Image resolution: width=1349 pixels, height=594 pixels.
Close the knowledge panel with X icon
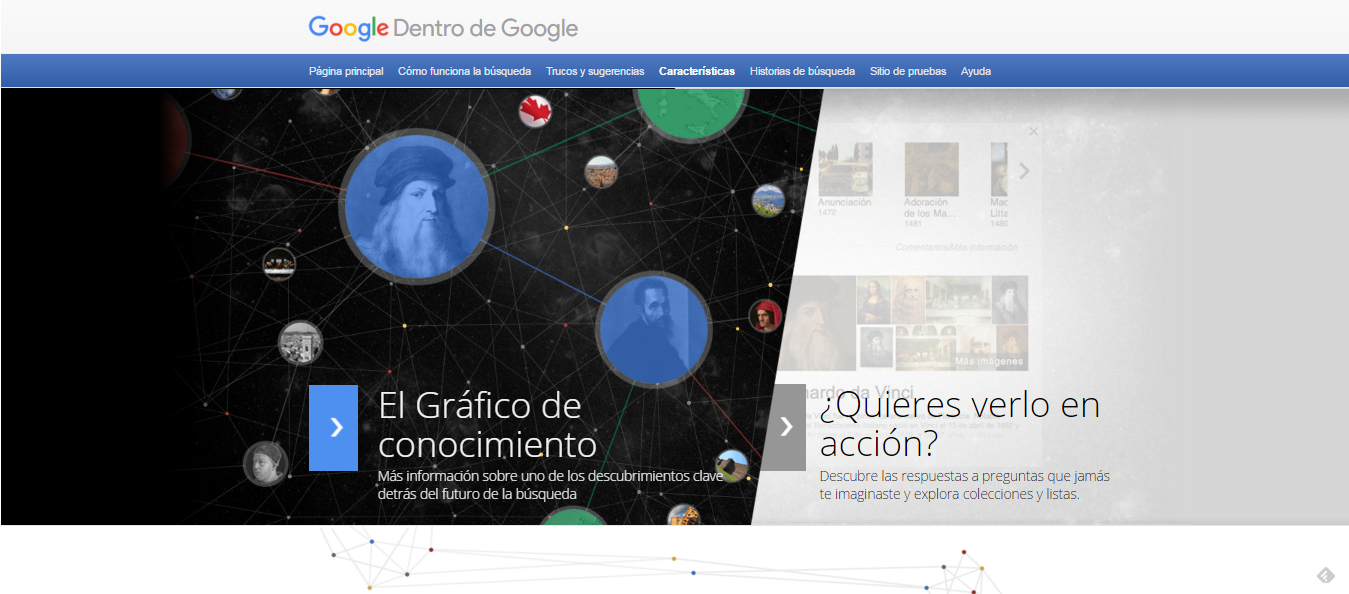point(1034,131)
